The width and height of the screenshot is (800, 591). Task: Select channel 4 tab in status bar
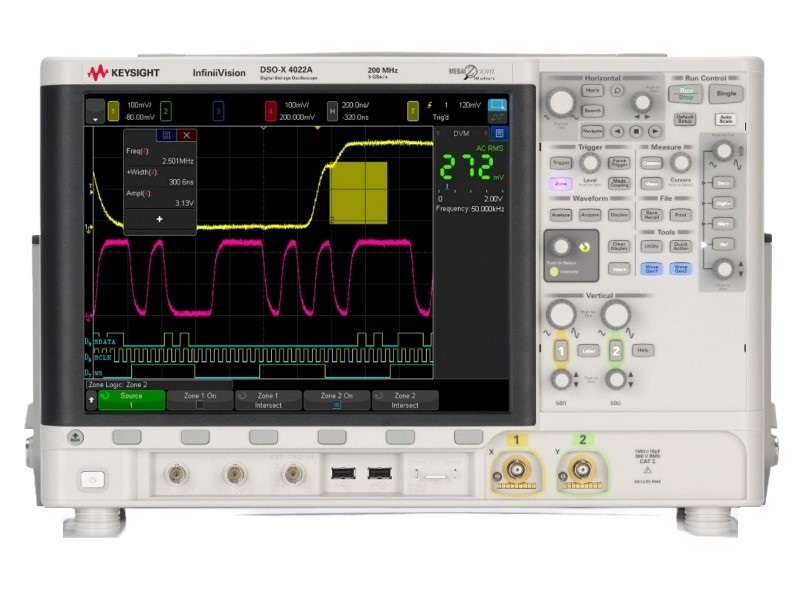270,109
